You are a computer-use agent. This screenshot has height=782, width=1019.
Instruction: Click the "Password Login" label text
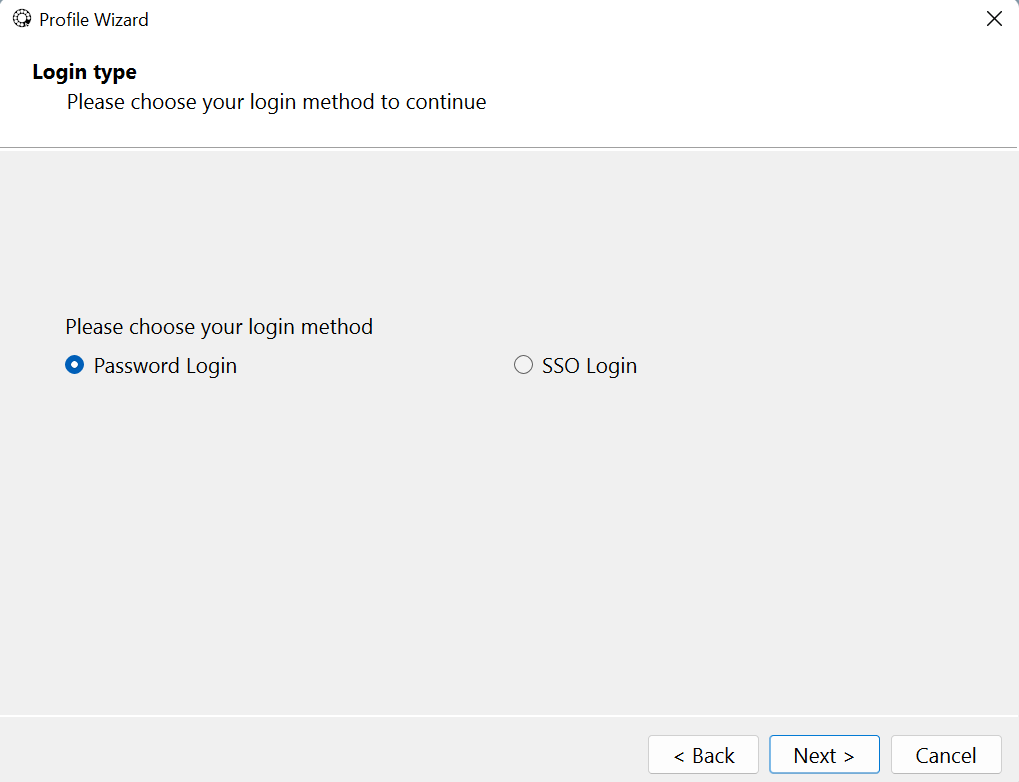[x=165, y=366]
